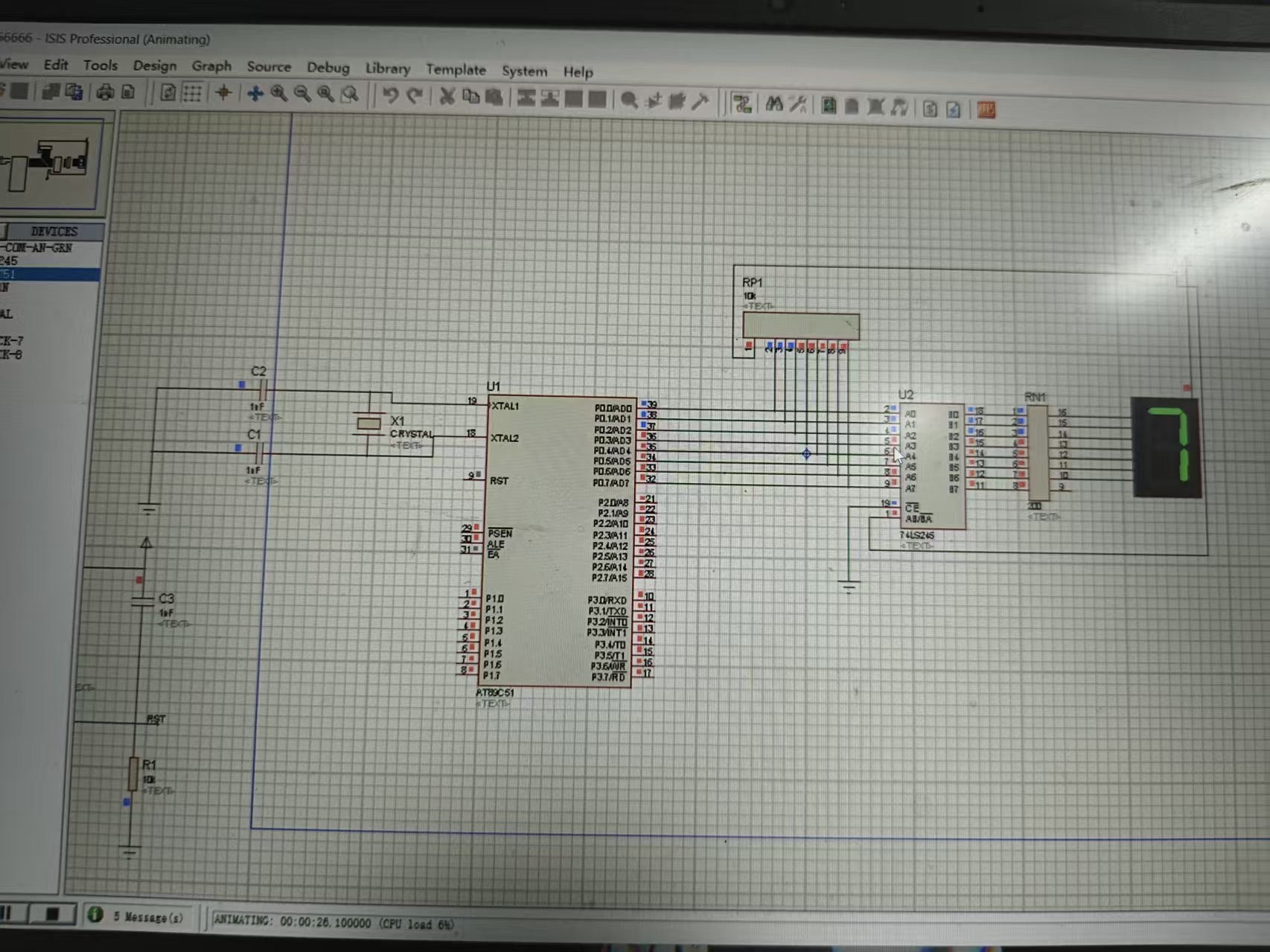Open the Debug menu
This screenshot has height=952, width=1270.
[x=328, y=68]
